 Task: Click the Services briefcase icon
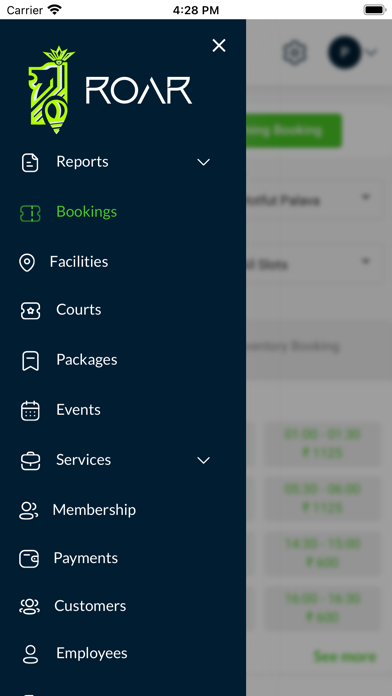point(30,461)
